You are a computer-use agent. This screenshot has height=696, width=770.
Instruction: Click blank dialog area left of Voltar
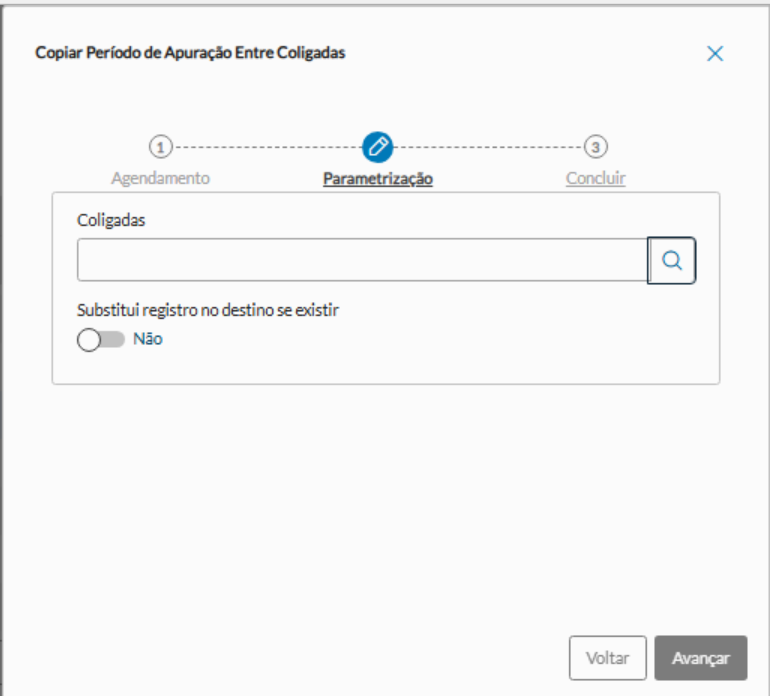click(x=300, y=658)
